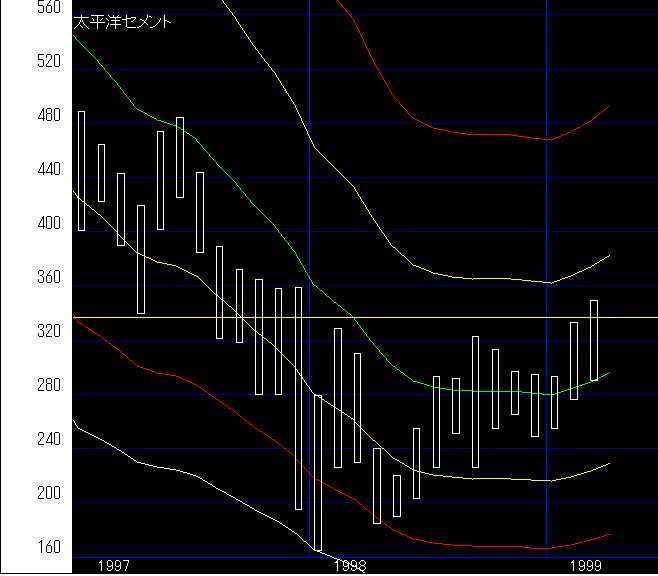658x576 pixels.
Task: Click the tallest candlestick reaching down to 160
Action: 318,472
